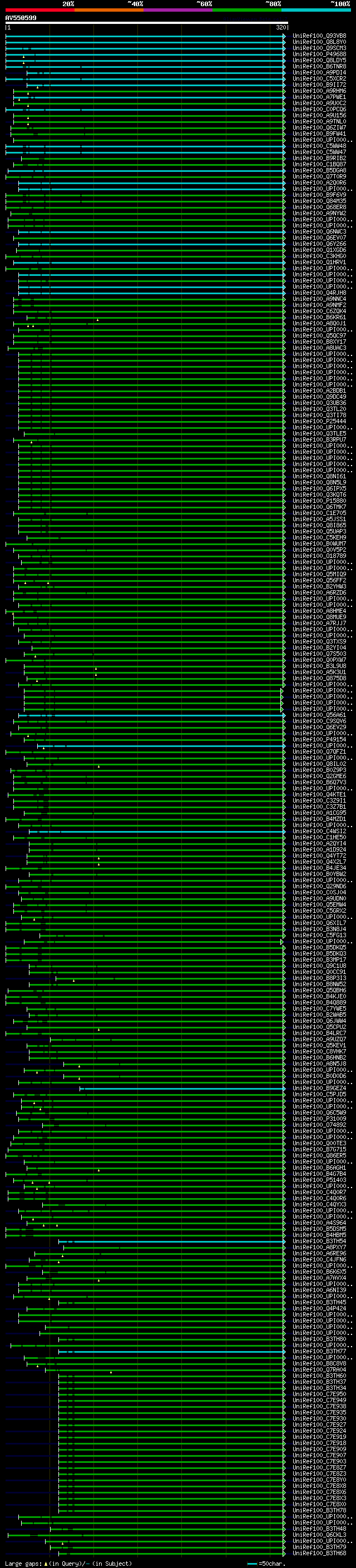Pick the UniRef100_B3RPU7 hit

tap(319, 439)
